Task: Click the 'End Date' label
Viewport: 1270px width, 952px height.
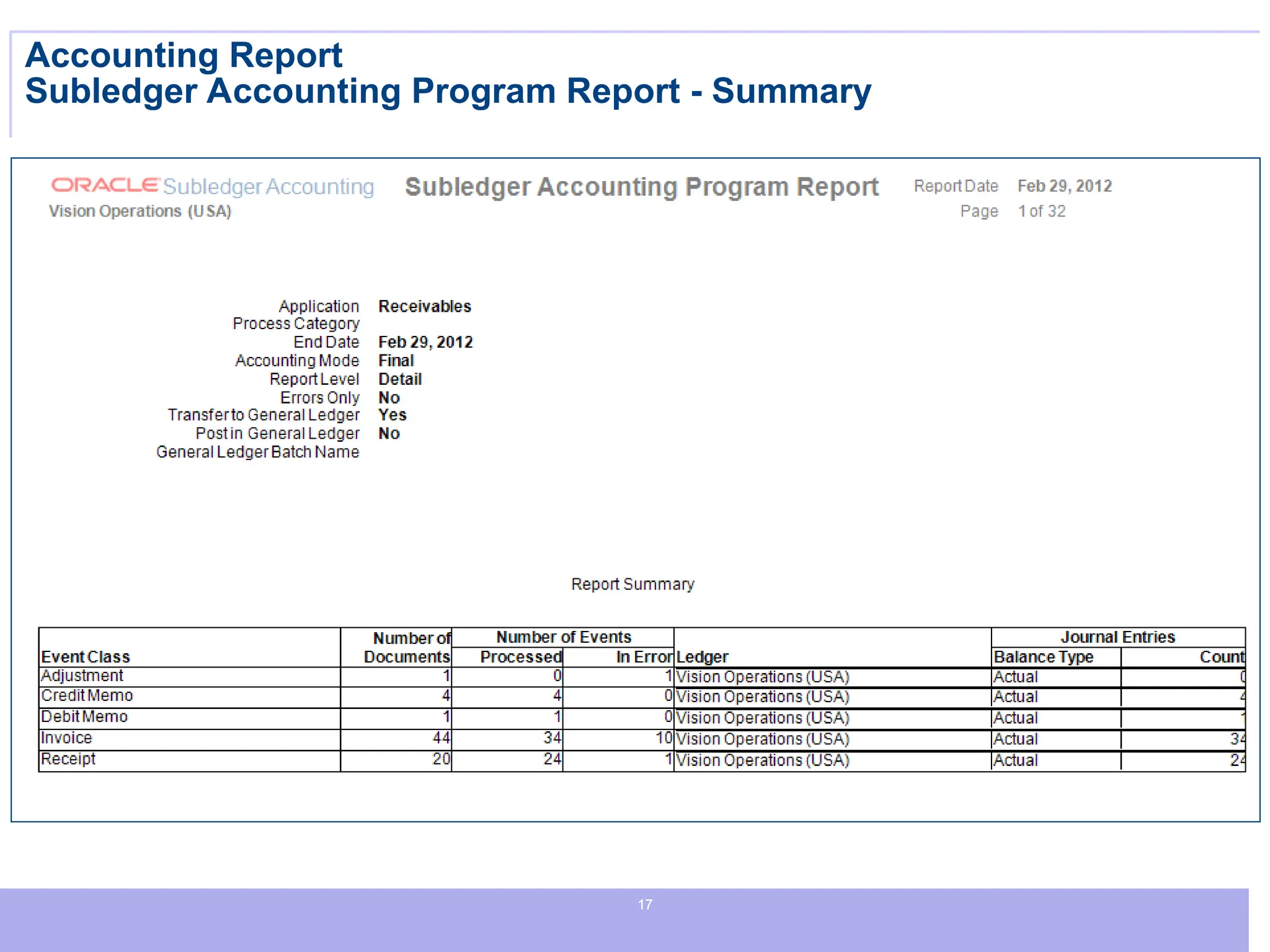Action: pyautogui.click(x=326, y=342)
